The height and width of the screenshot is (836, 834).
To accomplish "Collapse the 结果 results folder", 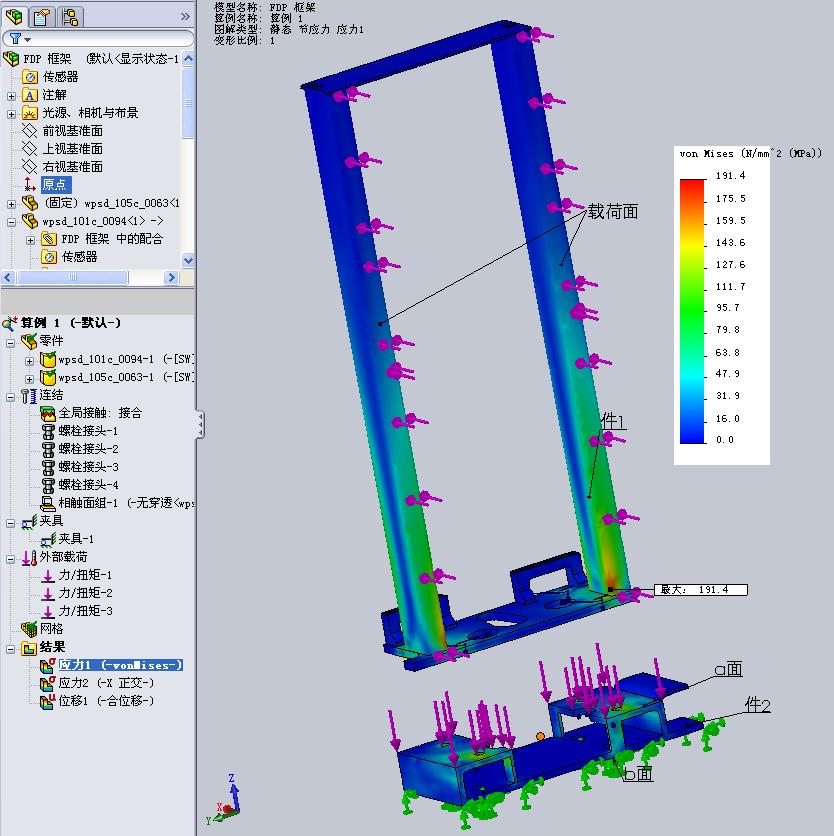I will [10, 649].
